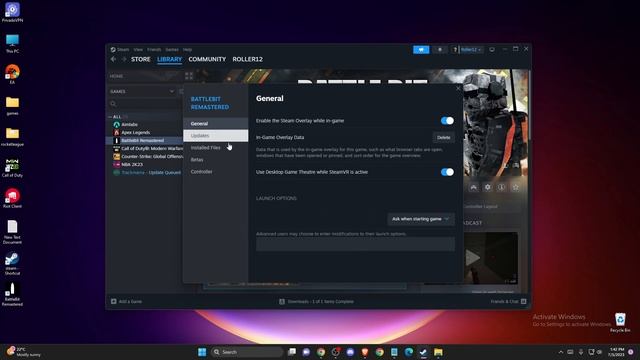Open Brave browser from the taskbar
The image size is (640, 360).
(365, 352)
